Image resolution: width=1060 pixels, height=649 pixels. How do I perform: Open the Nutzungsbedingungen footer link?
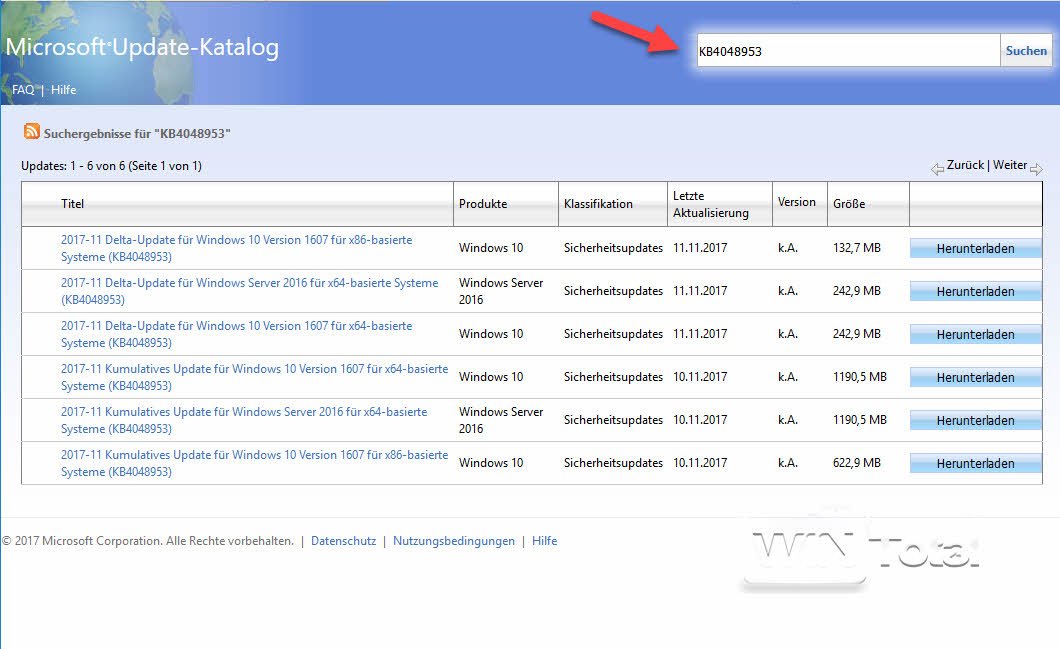pyautogui.click(x=454, y=541)
